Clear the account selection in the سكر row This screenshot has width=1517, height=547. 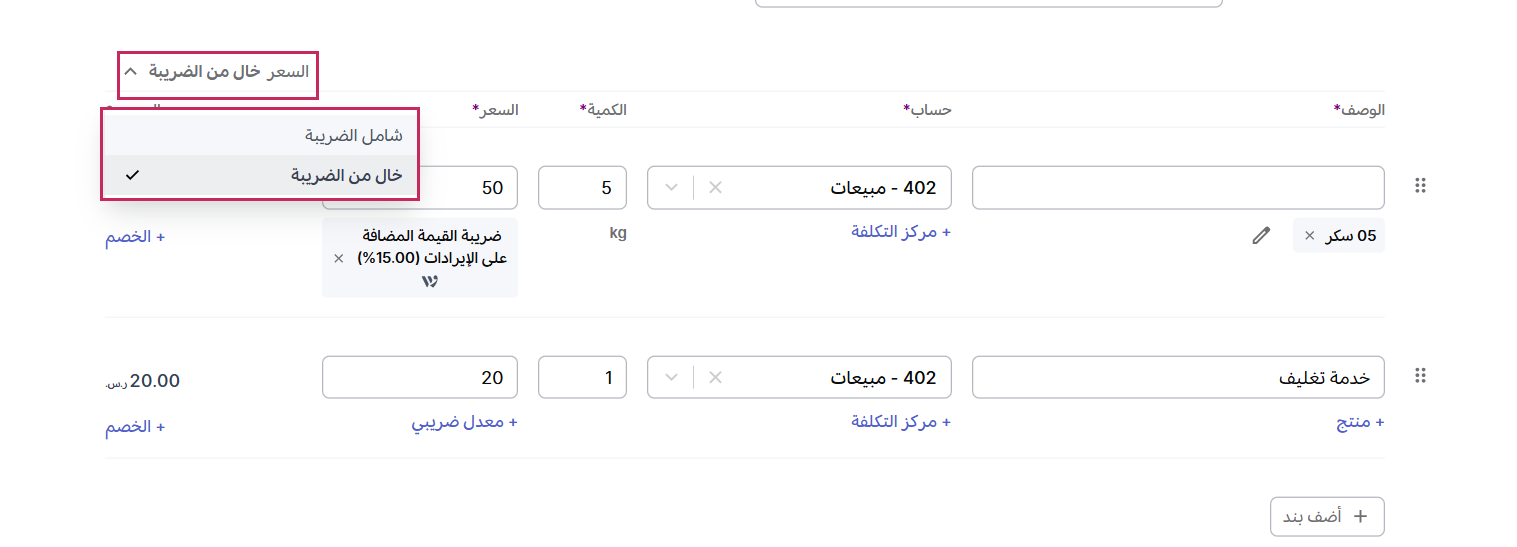click(x=715, y=187)
